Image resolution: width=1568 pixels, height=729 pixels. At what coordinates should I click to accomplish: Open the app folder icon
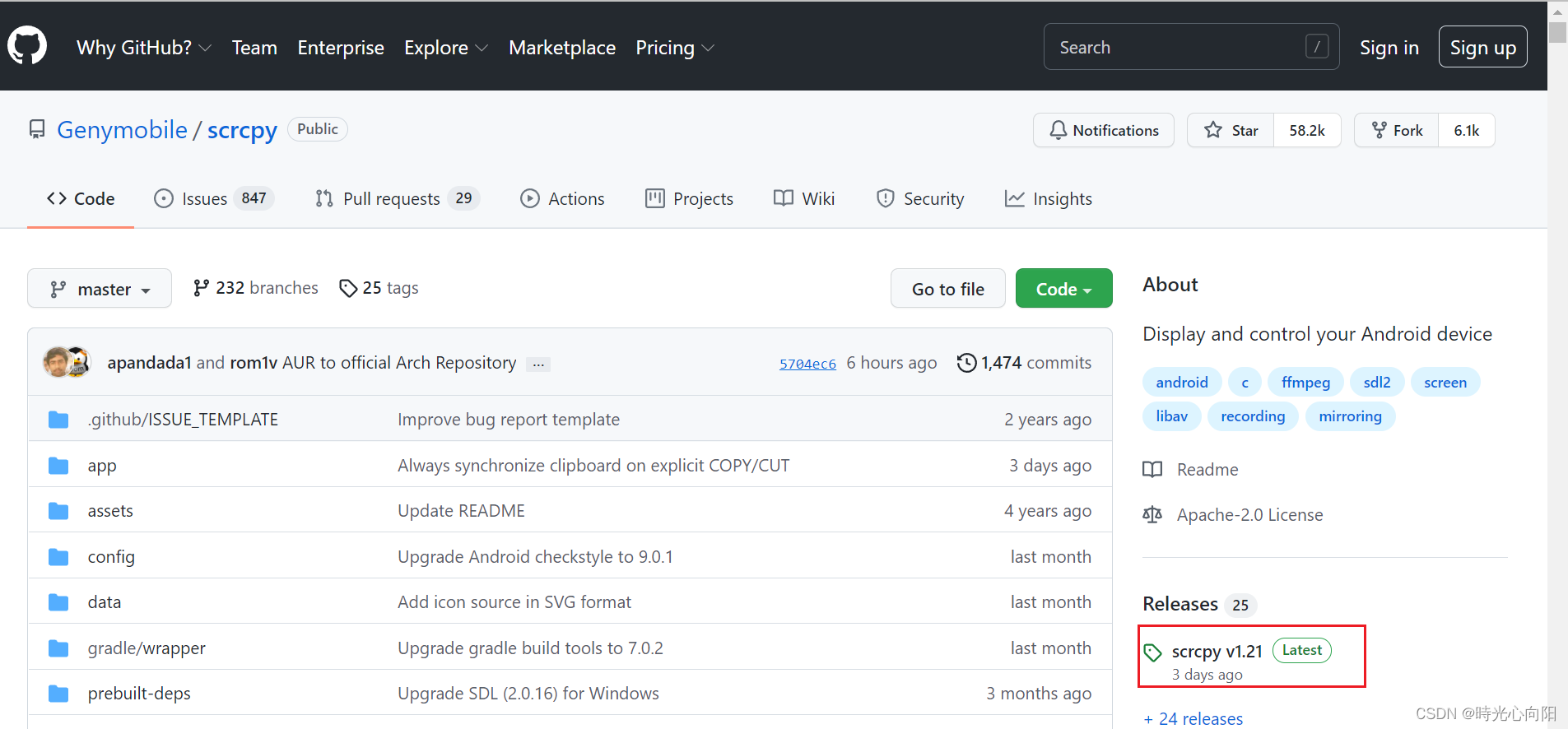tap(58, 466)
